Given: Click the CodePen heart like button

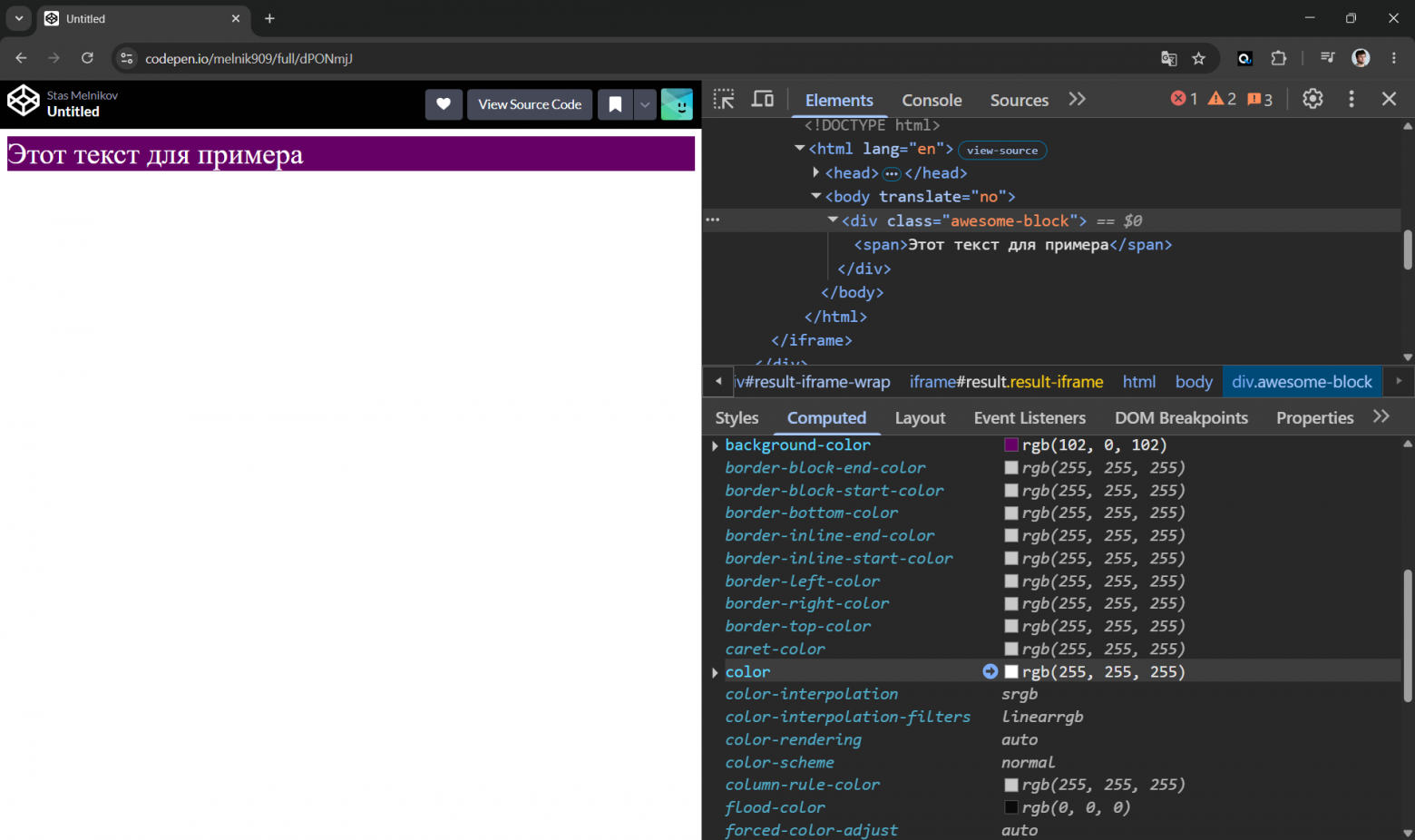Looking at the screenshot, I should [x=444, y=104].
